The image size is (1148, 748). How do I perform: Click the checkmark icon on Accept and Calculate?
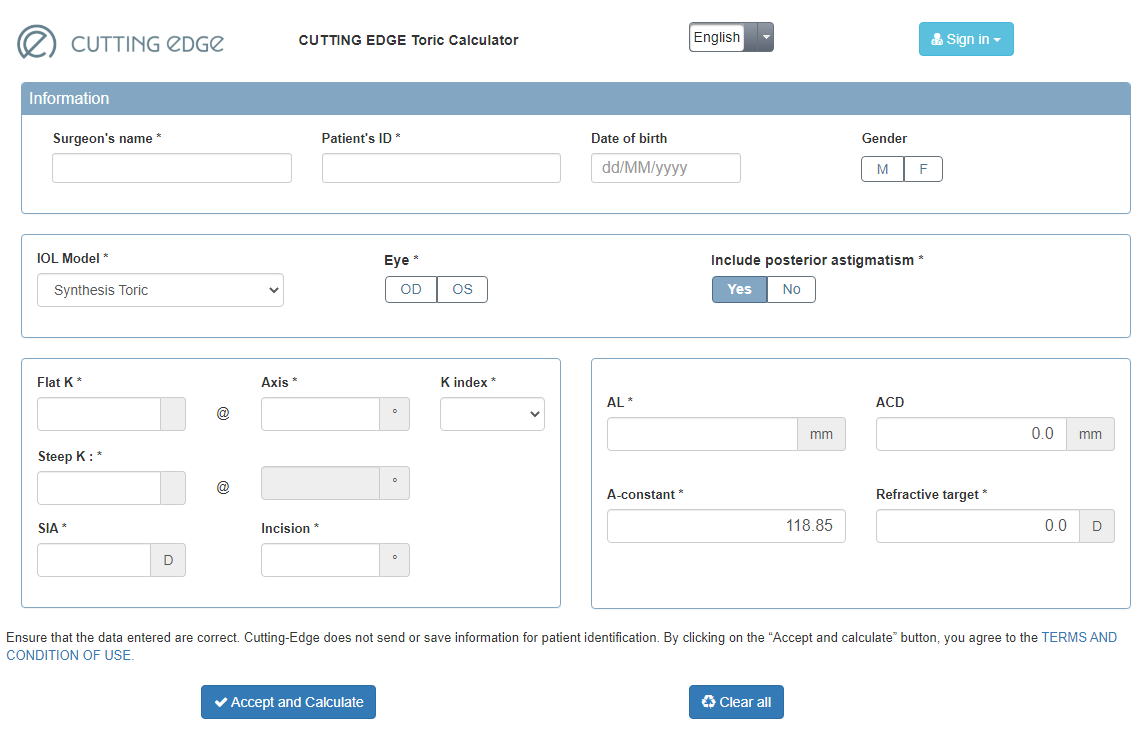220,703
